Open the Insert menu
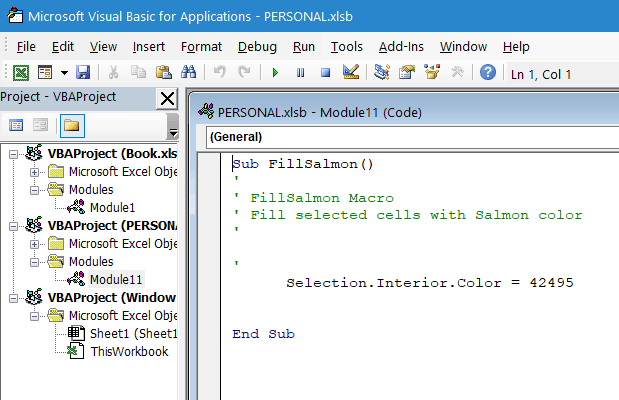 (x=148, y=47)
